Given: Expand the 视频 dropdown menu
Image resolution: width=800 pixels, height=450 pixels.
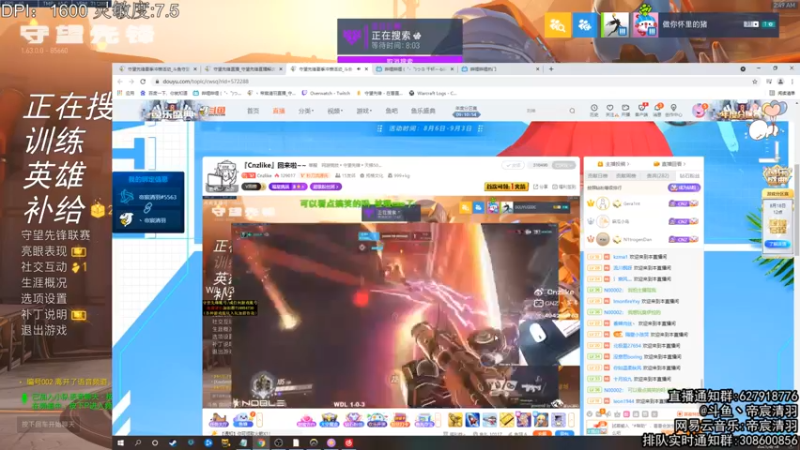Looking at the screenshot, I should (335, 111).
